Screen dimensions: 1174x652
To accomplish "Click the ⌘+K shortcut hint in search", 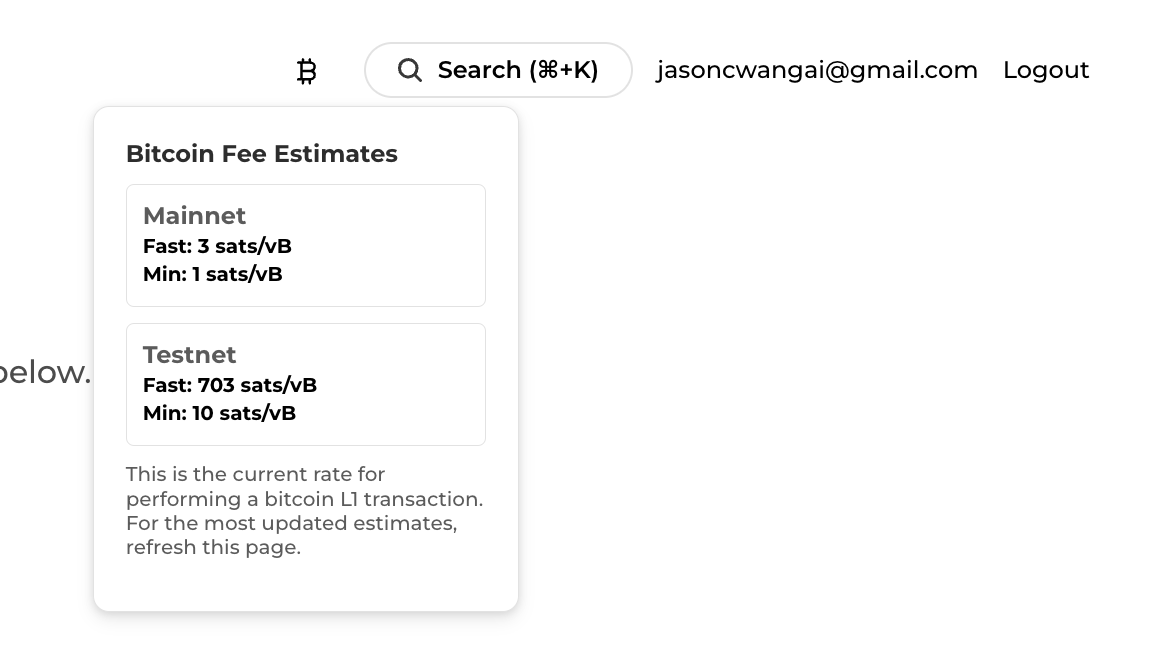I will coord(566,70).
